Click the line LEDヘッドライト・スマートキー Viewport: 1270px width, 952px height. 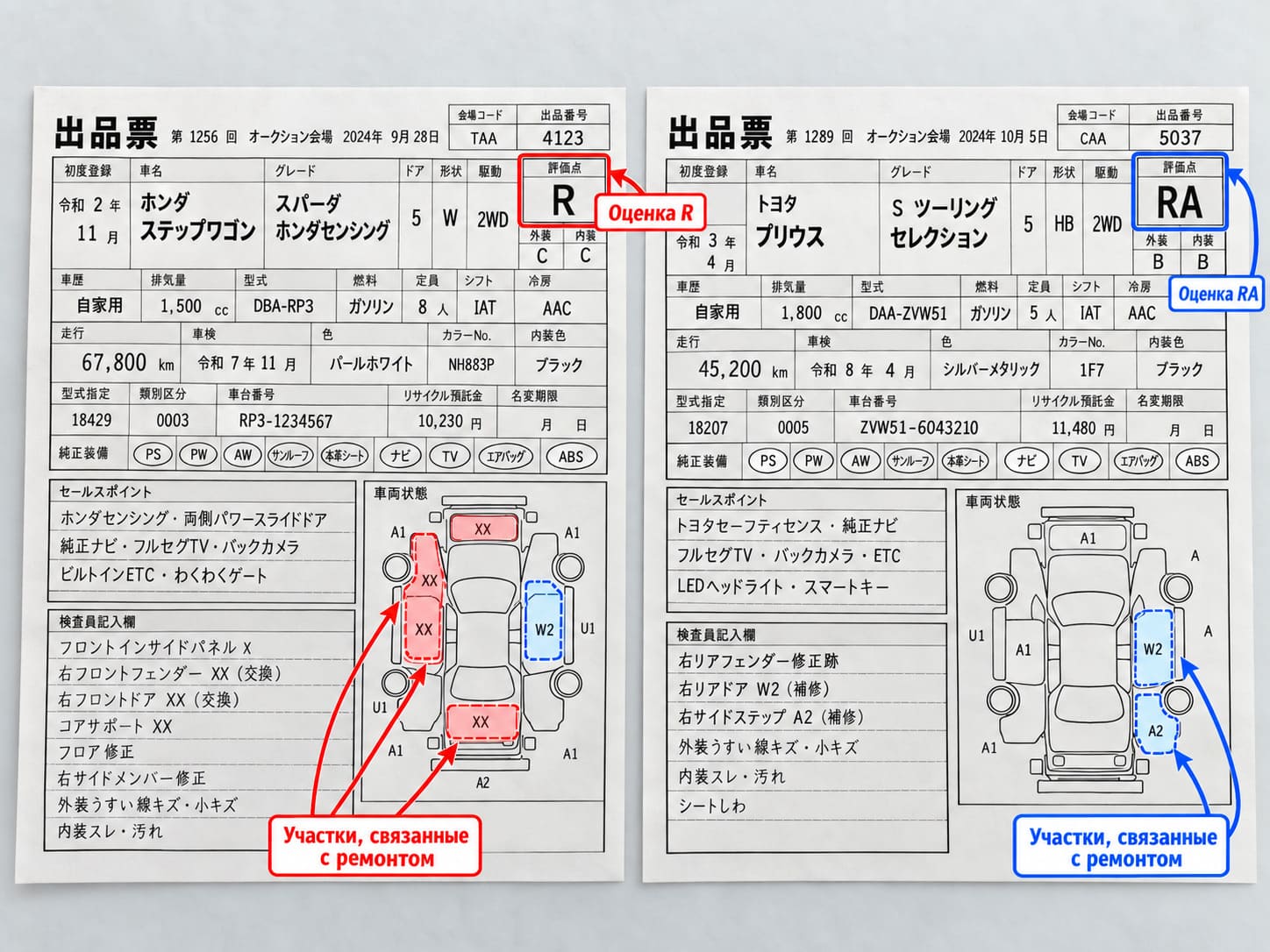pyautogui.click(x=783, y=586)
